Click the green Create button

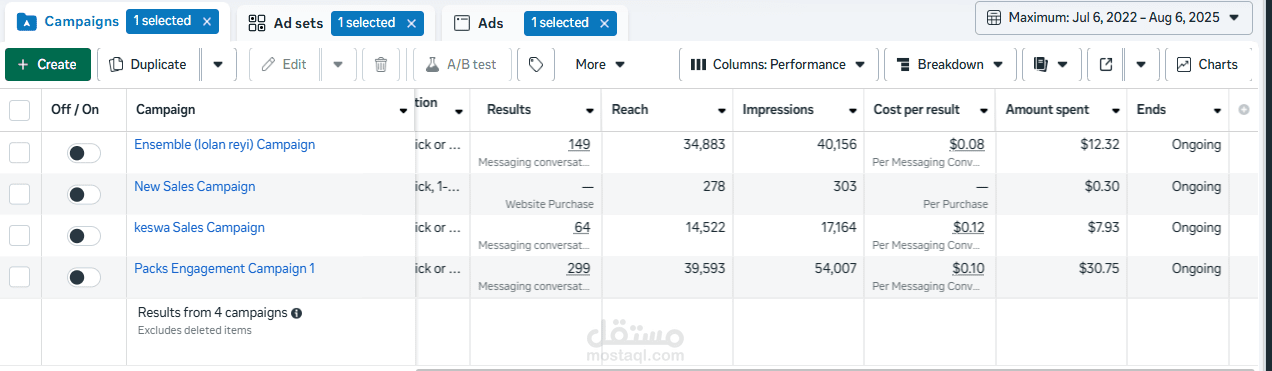[48, 64]
